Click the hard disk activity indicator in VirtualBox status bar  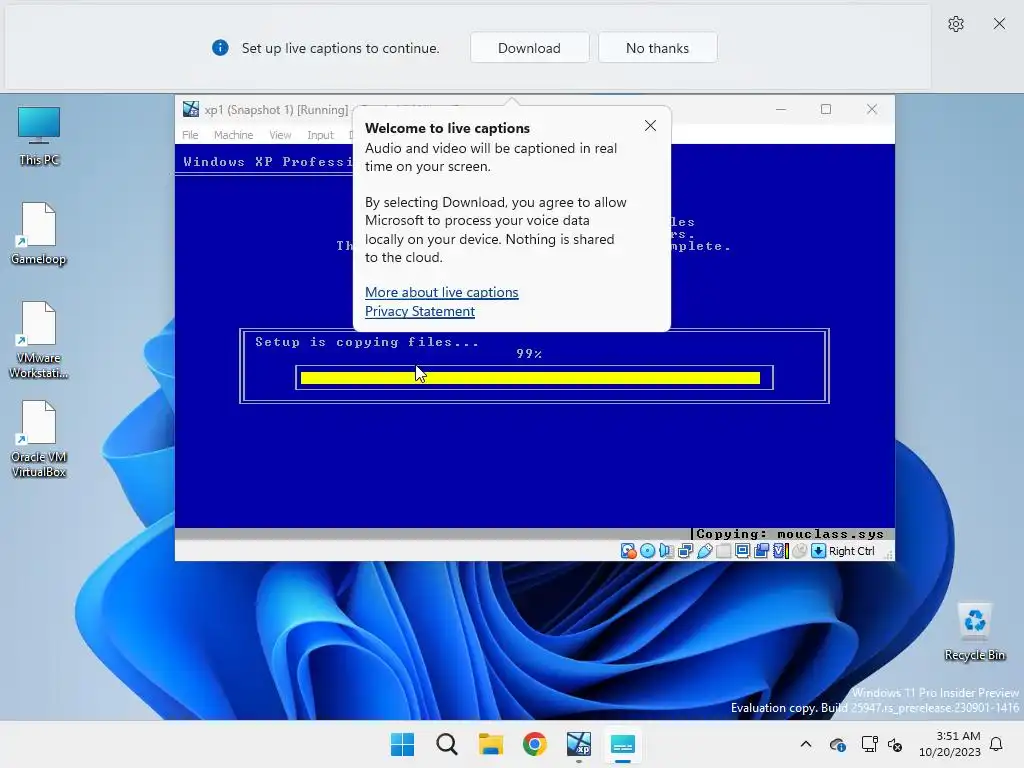pos(628,551)
